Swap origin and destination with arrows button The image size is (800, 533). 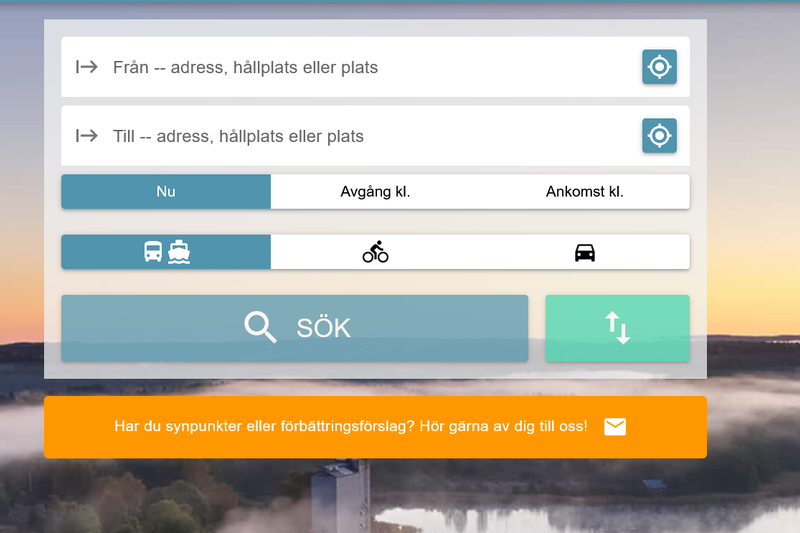point(617,328)
